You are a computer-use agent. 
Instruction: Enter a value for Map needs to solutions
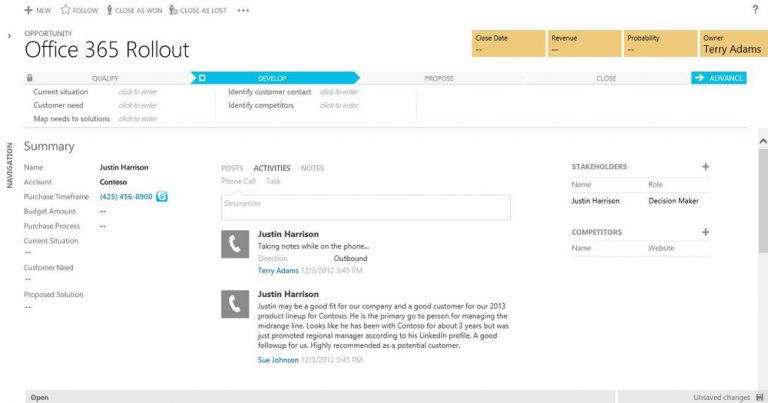[x=138, y=119]
